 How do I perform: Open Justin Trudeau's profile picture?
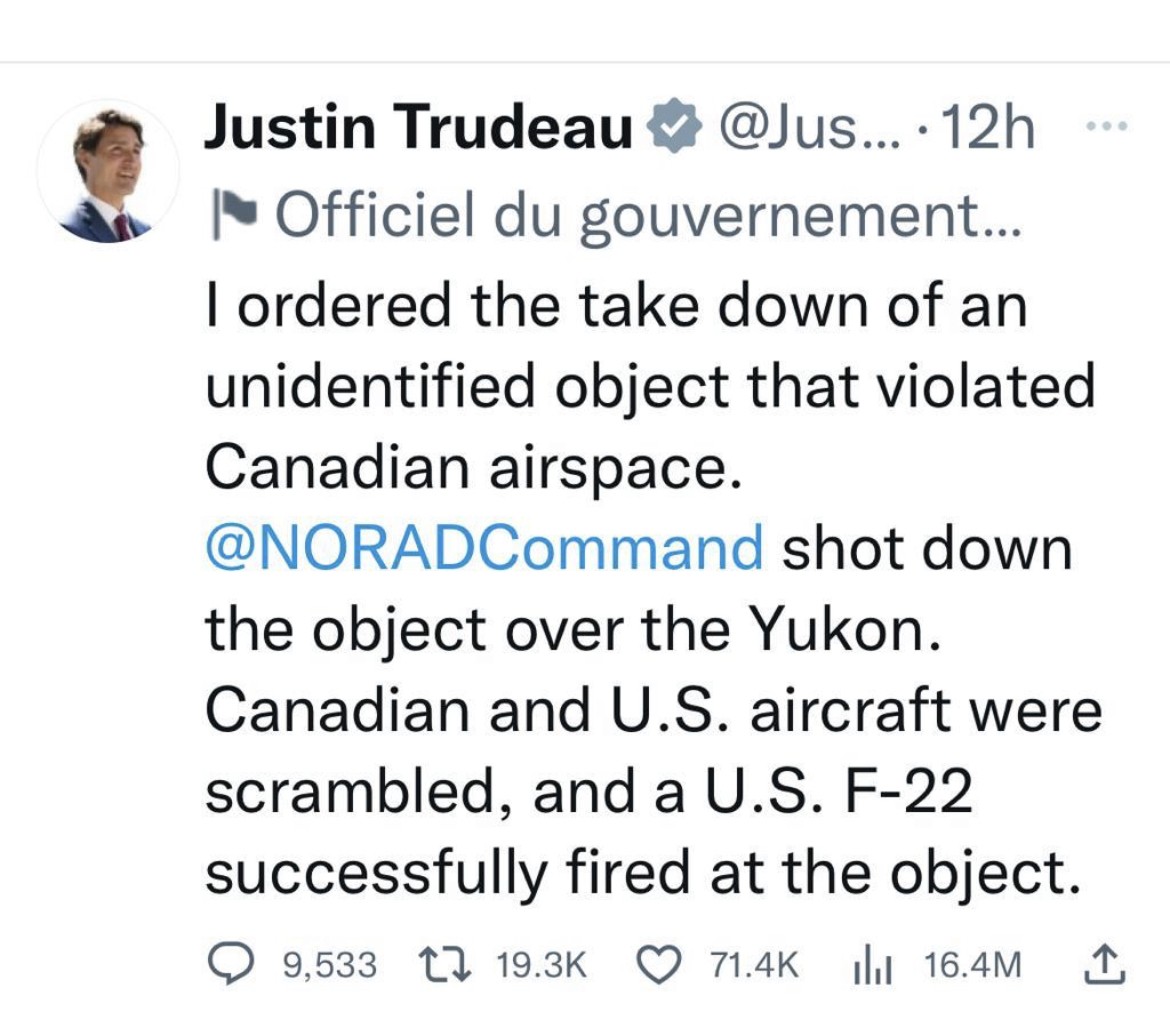tap(108, 171)
